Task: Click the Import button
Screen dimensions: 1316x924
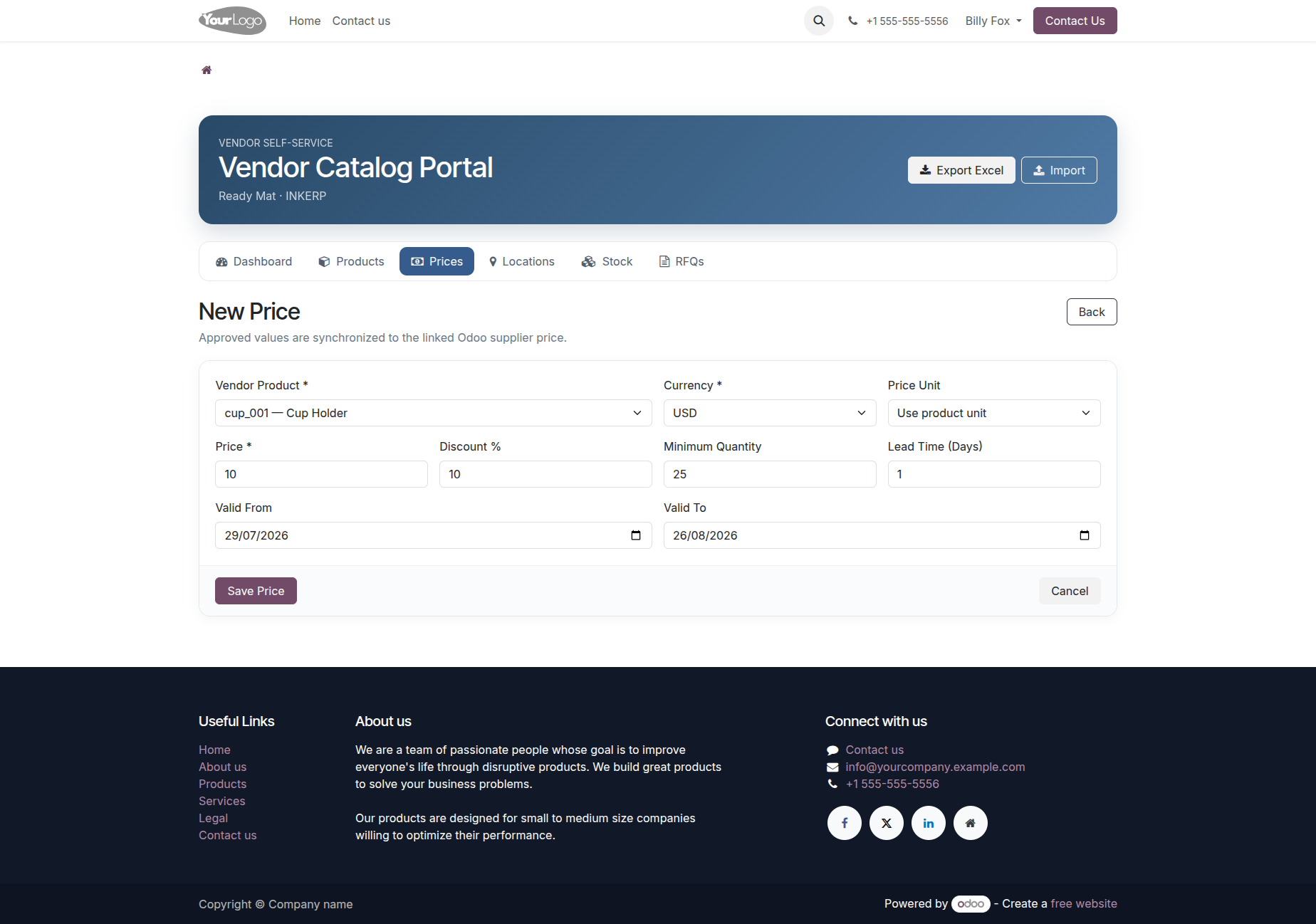Action: tap(1059, 170)
